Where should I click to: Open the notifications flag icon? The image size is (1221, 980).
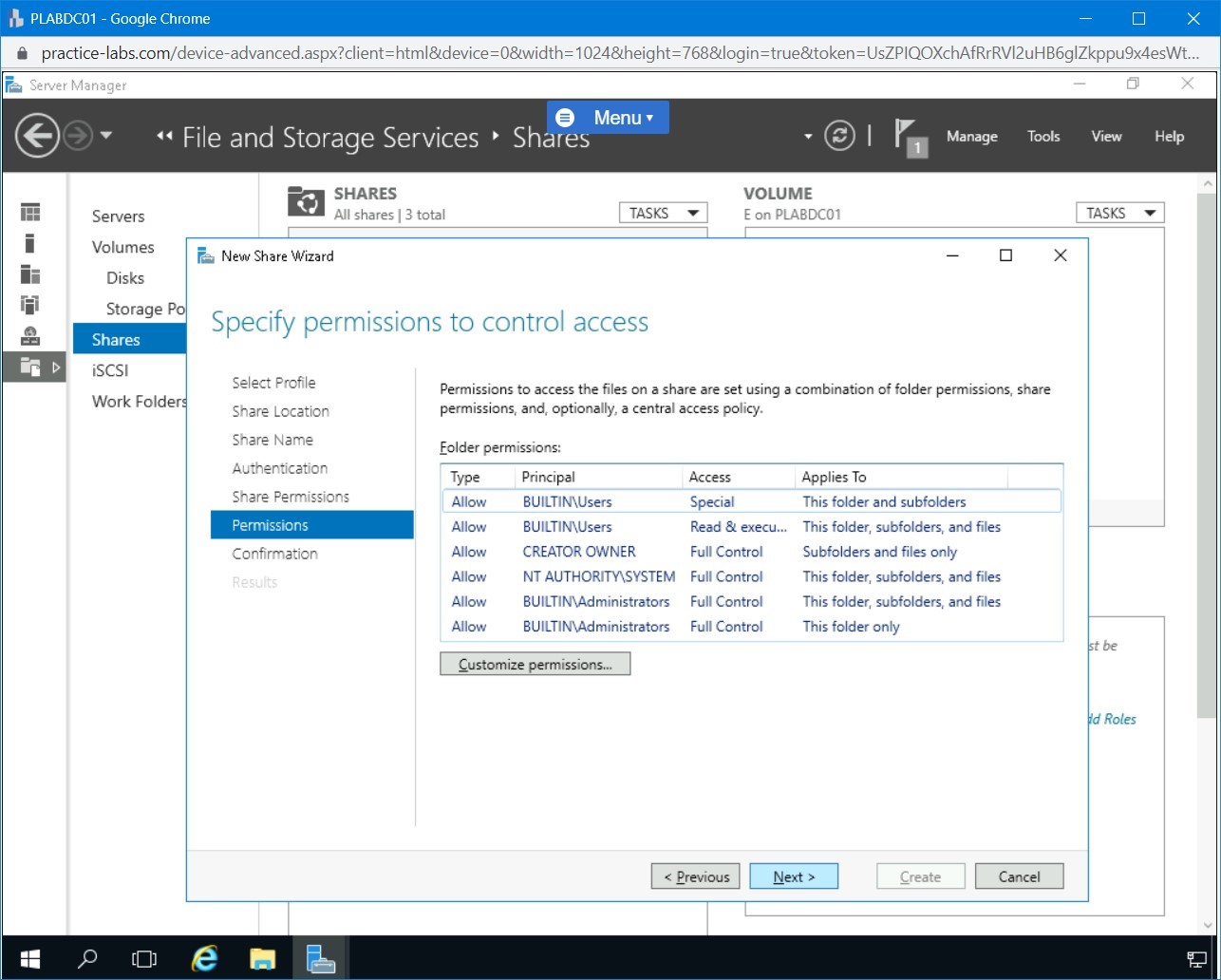coord(910,138)
